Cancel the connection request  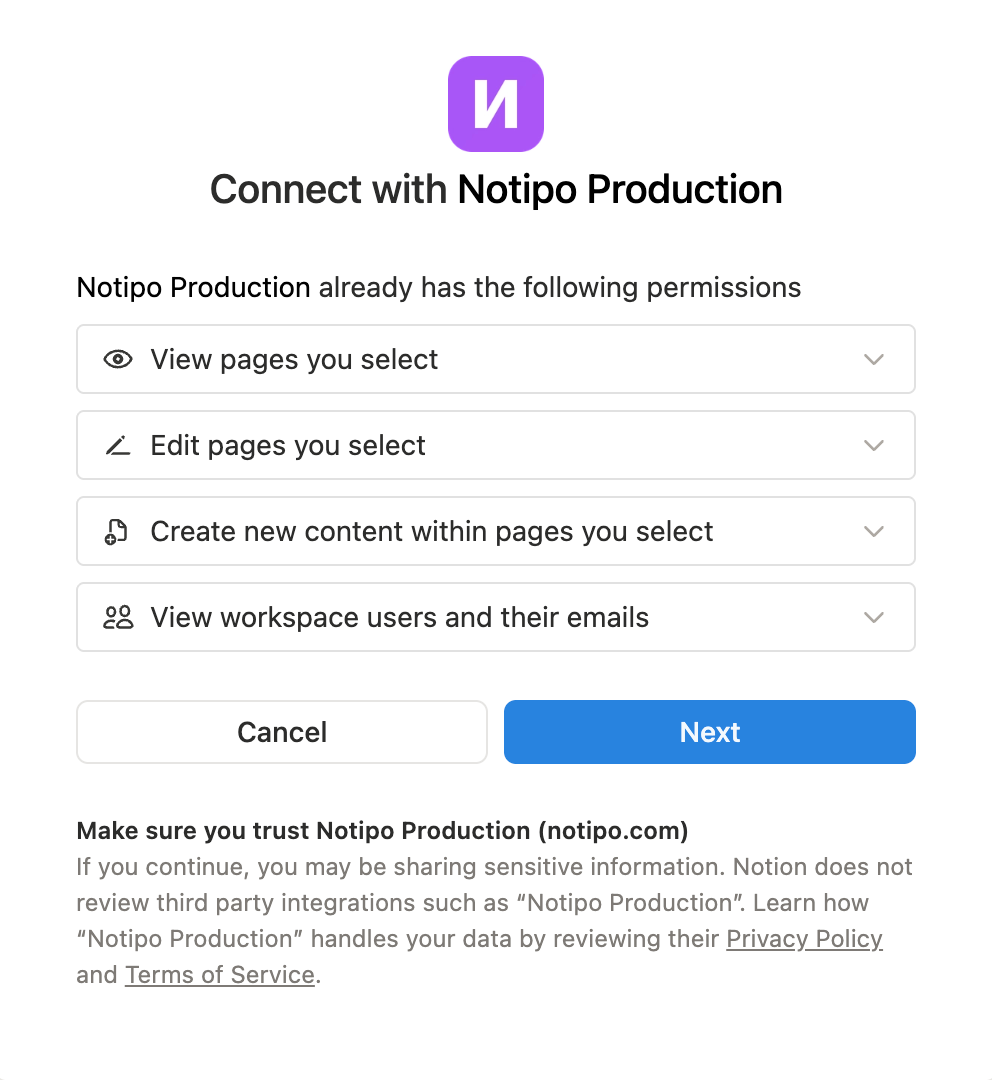[x=281, y=732]
